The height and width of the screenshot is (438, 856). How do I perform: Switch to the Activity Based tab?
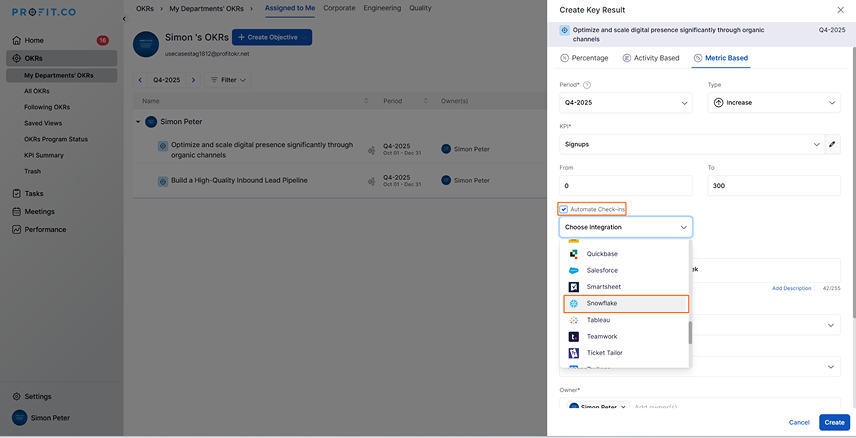[651, 58]
